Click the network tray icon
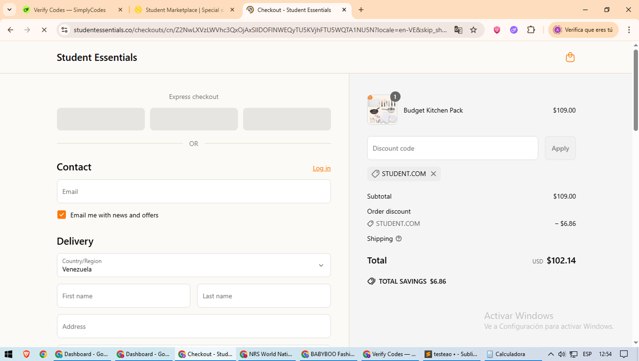The width and height of the screenshot is (639, 361). coord(573,354)
